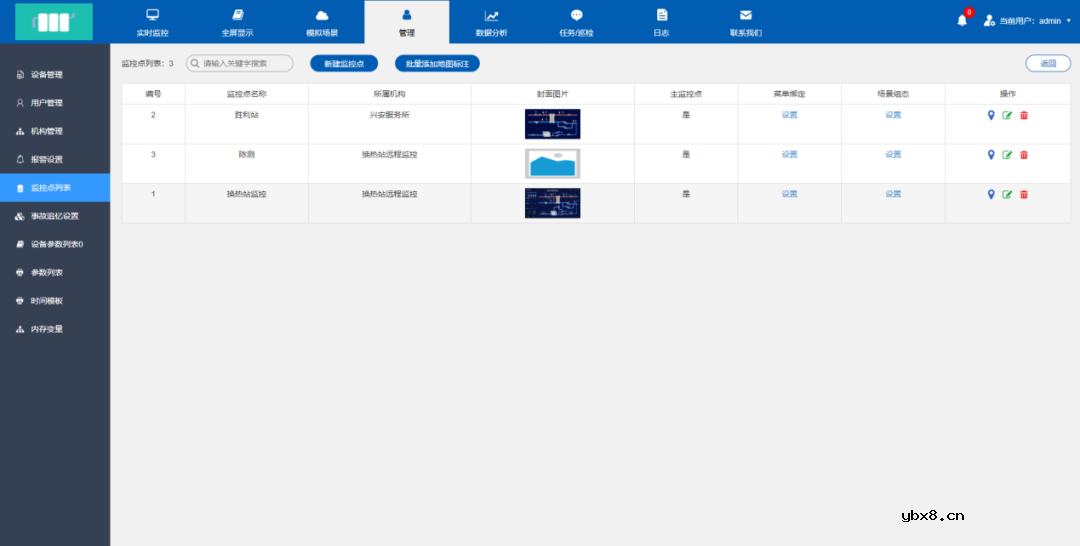Open the 数据分析 tab
The image size is (1080, 546).
[x=491, y=22]
